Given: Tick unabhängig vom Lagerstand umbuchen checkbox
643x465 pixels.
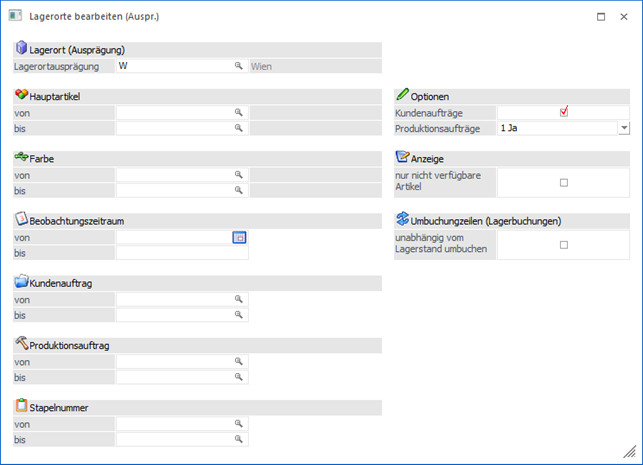Looking at the screenshot, I should tap(564, 244).
